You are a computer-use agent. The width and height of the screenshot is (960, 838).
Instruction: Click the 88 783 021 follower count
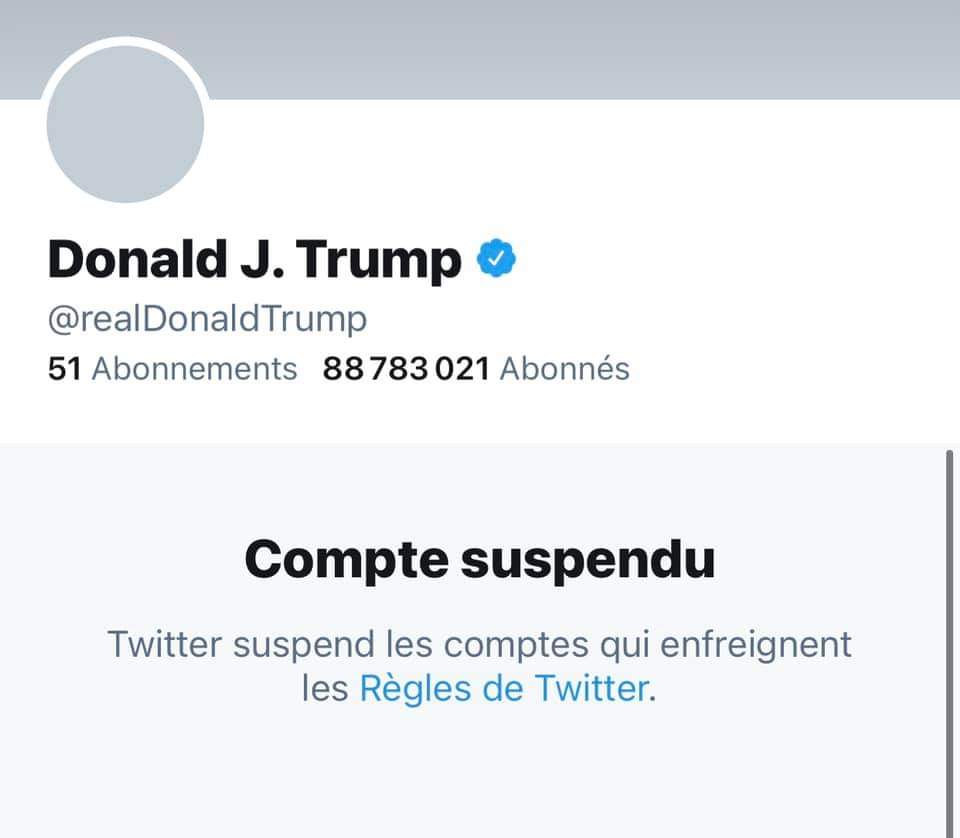406,369
